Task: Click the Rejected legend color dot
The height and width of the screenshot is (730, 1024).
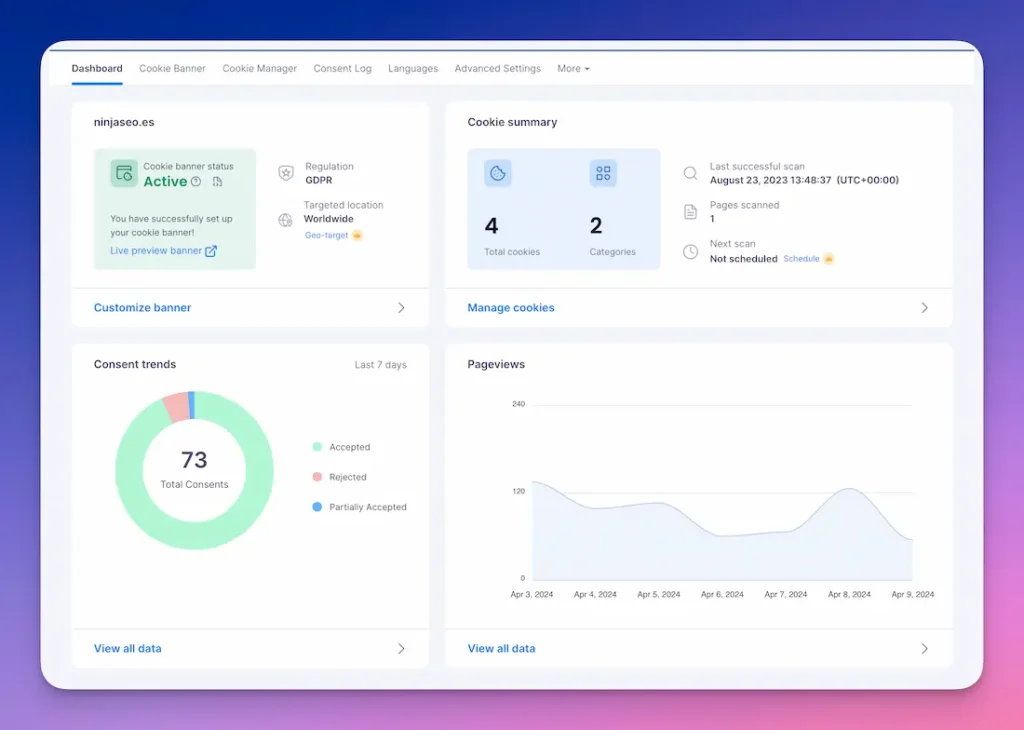Action: pyautogui.click(x=317, y=477)
